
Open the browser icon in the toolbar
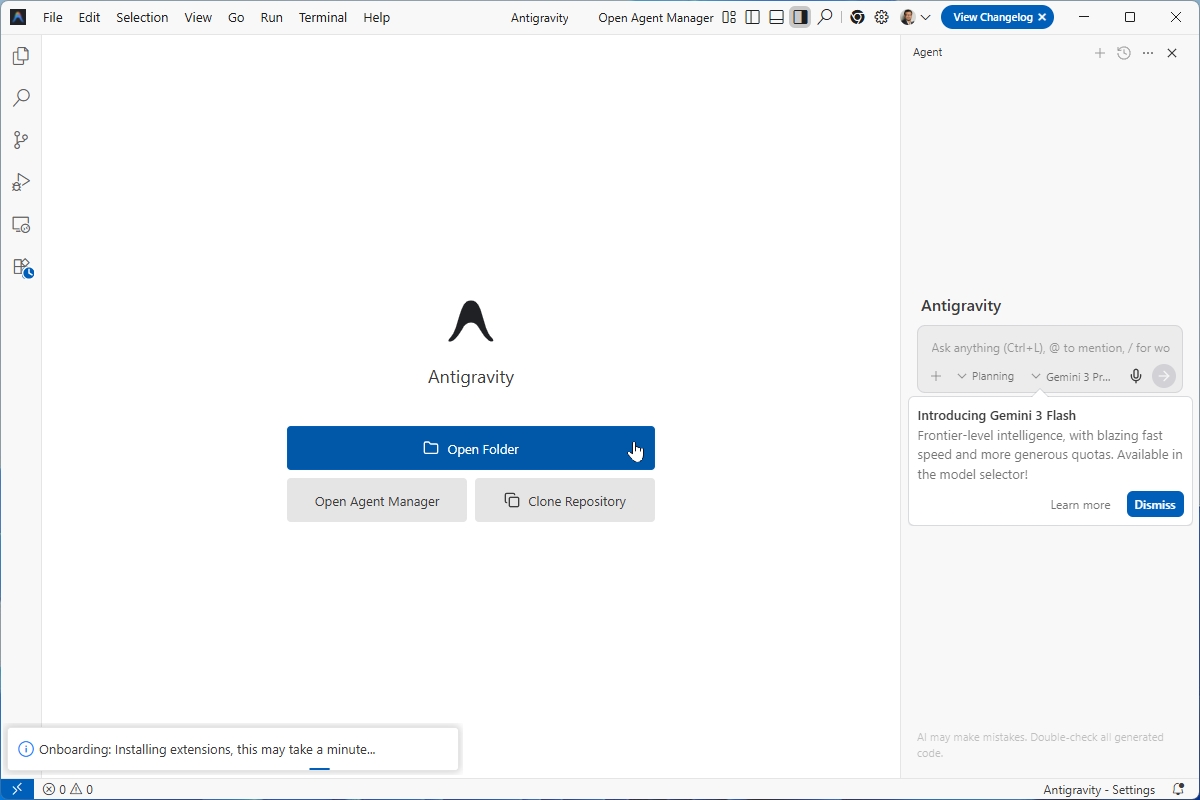coord(857,17)
